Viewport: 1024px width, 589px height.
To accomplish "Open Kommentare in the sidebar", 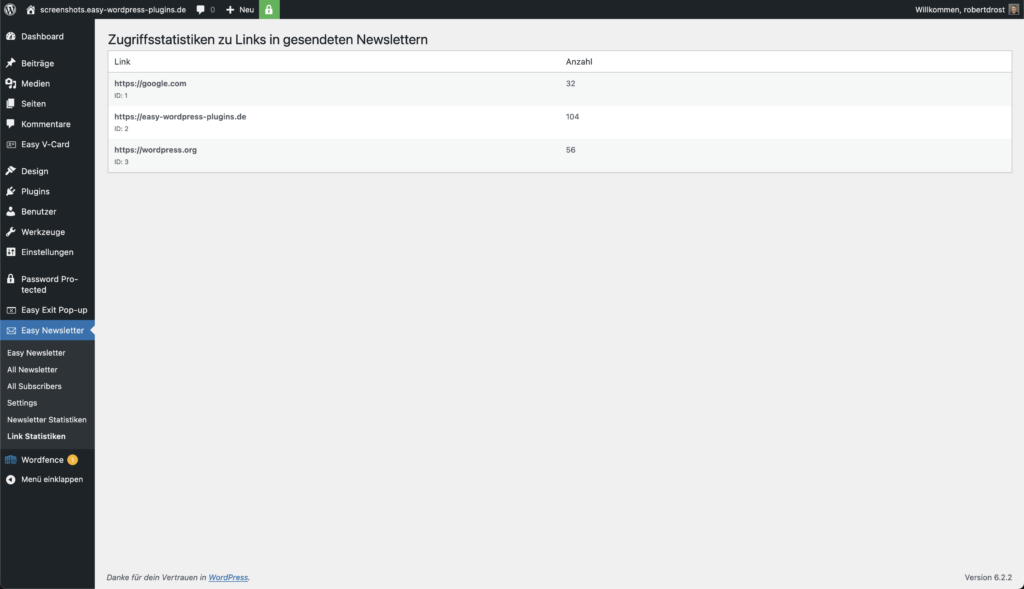I will (x=47, y=124).
